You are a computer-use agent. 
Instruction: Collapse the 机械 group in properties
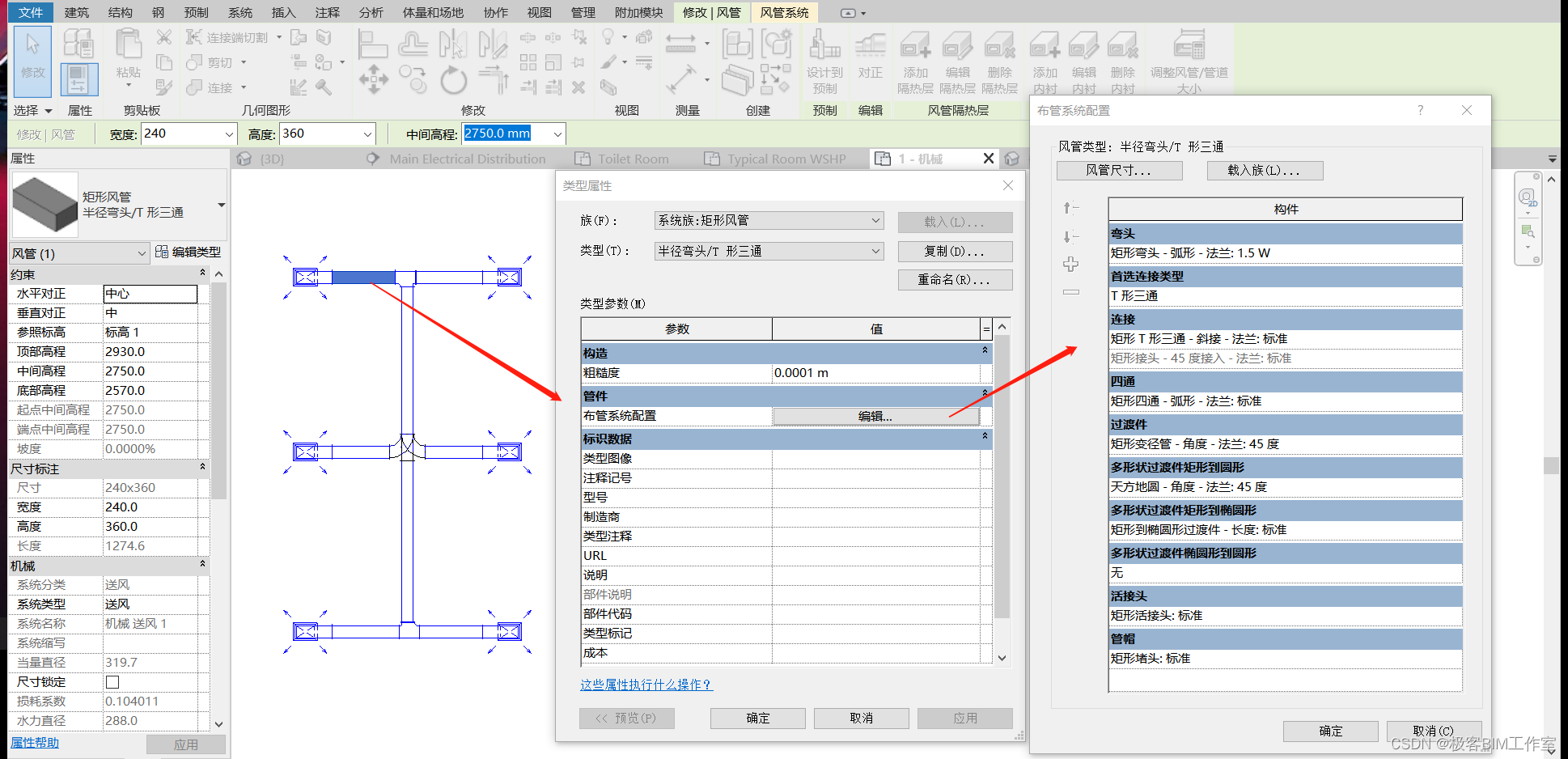coord(202,565)
